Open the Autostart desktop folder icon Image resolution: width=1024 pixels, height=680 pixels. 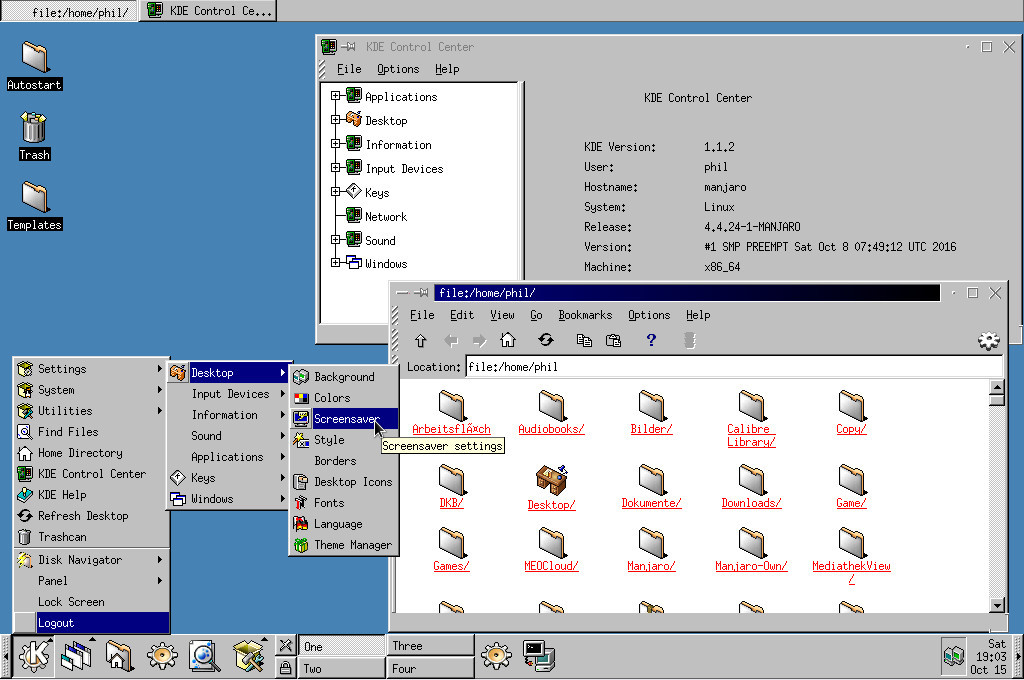[x=35, y=57]
